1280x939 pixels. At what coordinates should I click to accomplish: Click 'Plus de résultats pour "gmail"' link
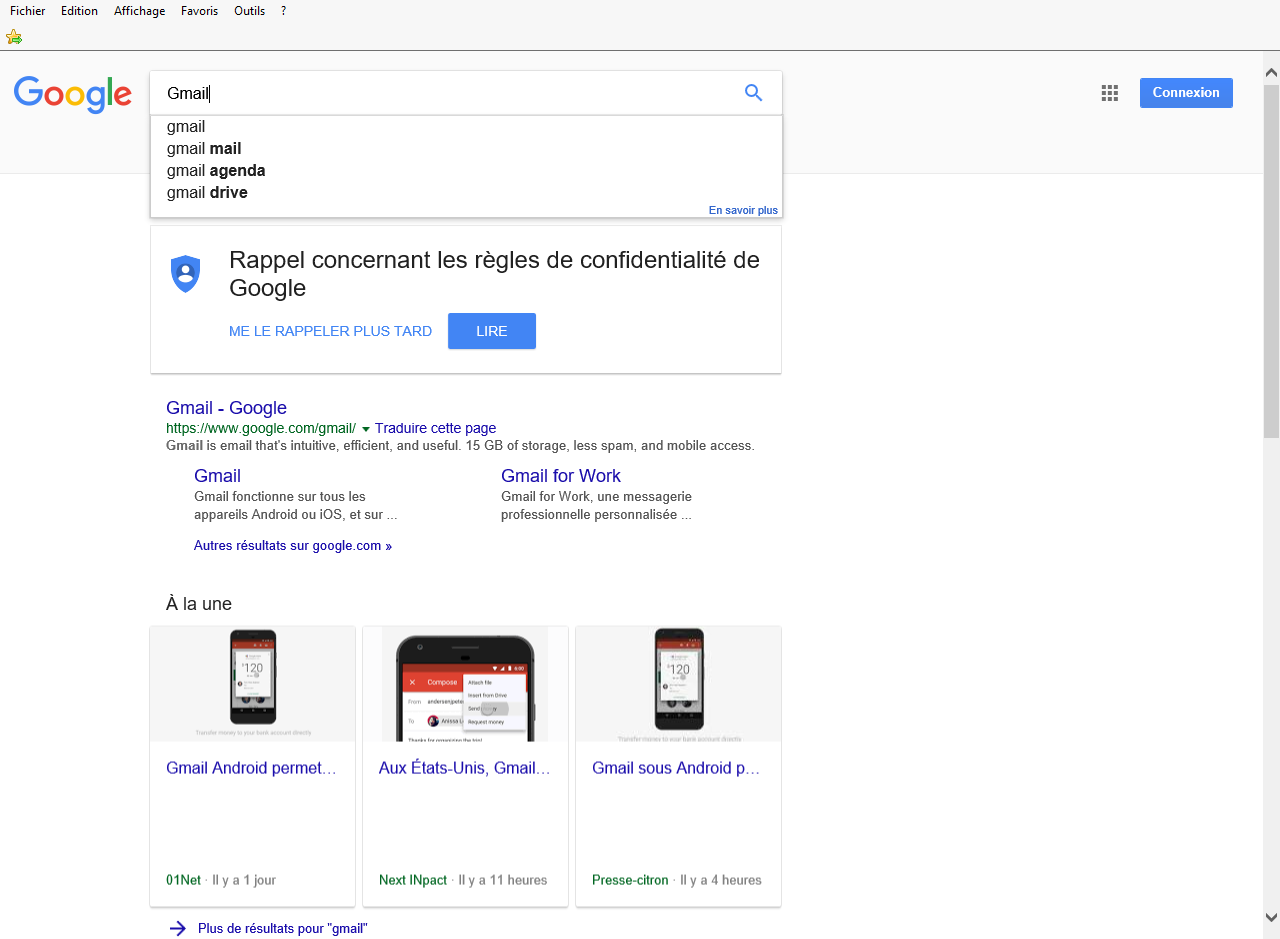coord(283,929)
